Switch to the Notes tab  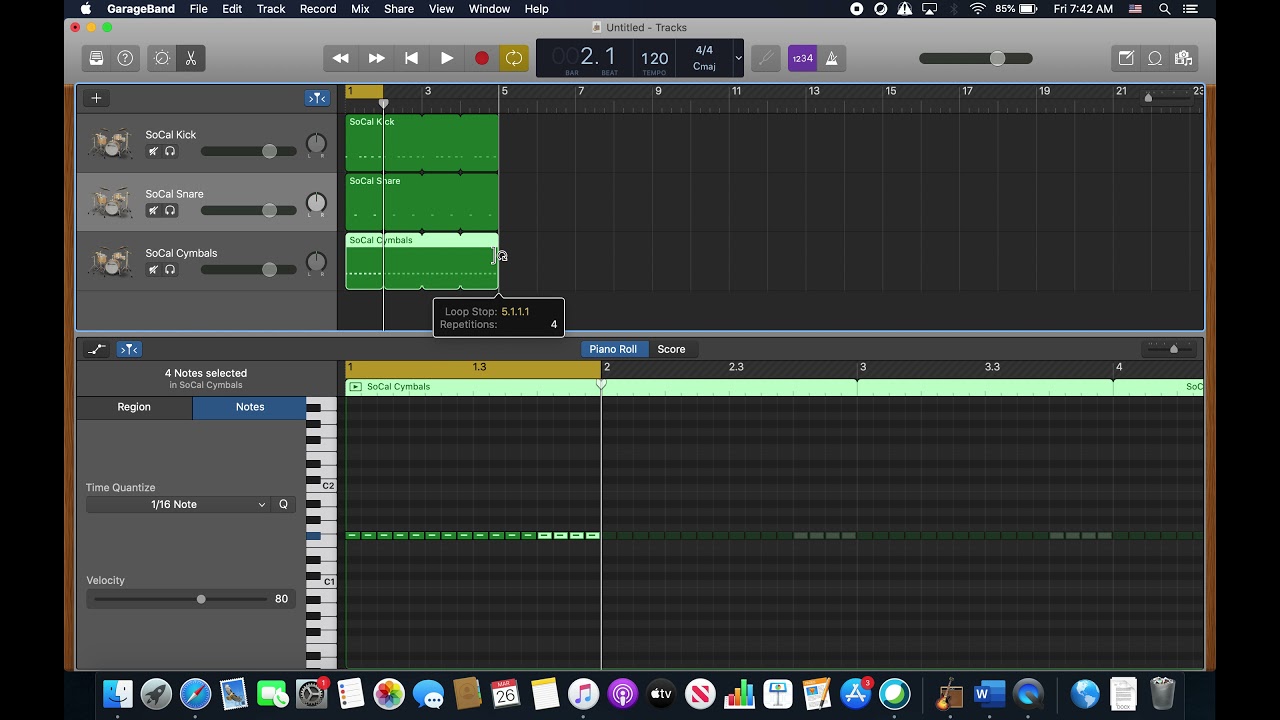(250, 407)
